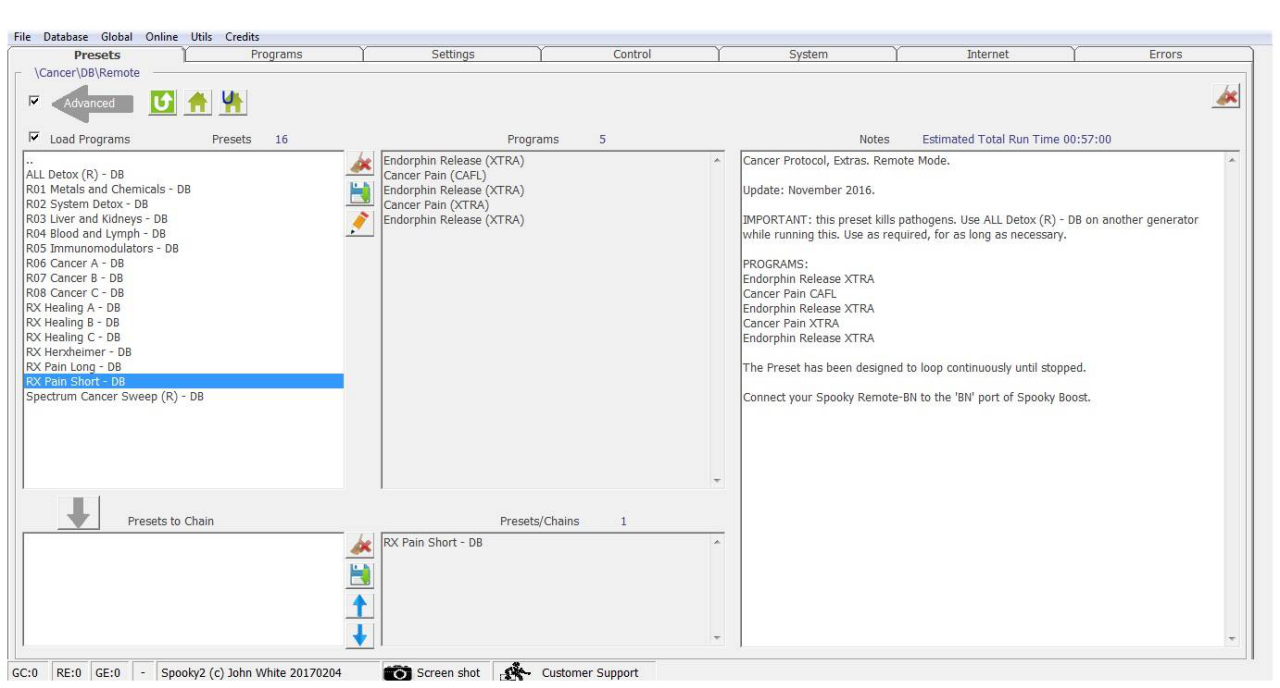This screenshot has width=1280, height=688.
Task: Switch to the Internet tab
Action: point(987,54)
